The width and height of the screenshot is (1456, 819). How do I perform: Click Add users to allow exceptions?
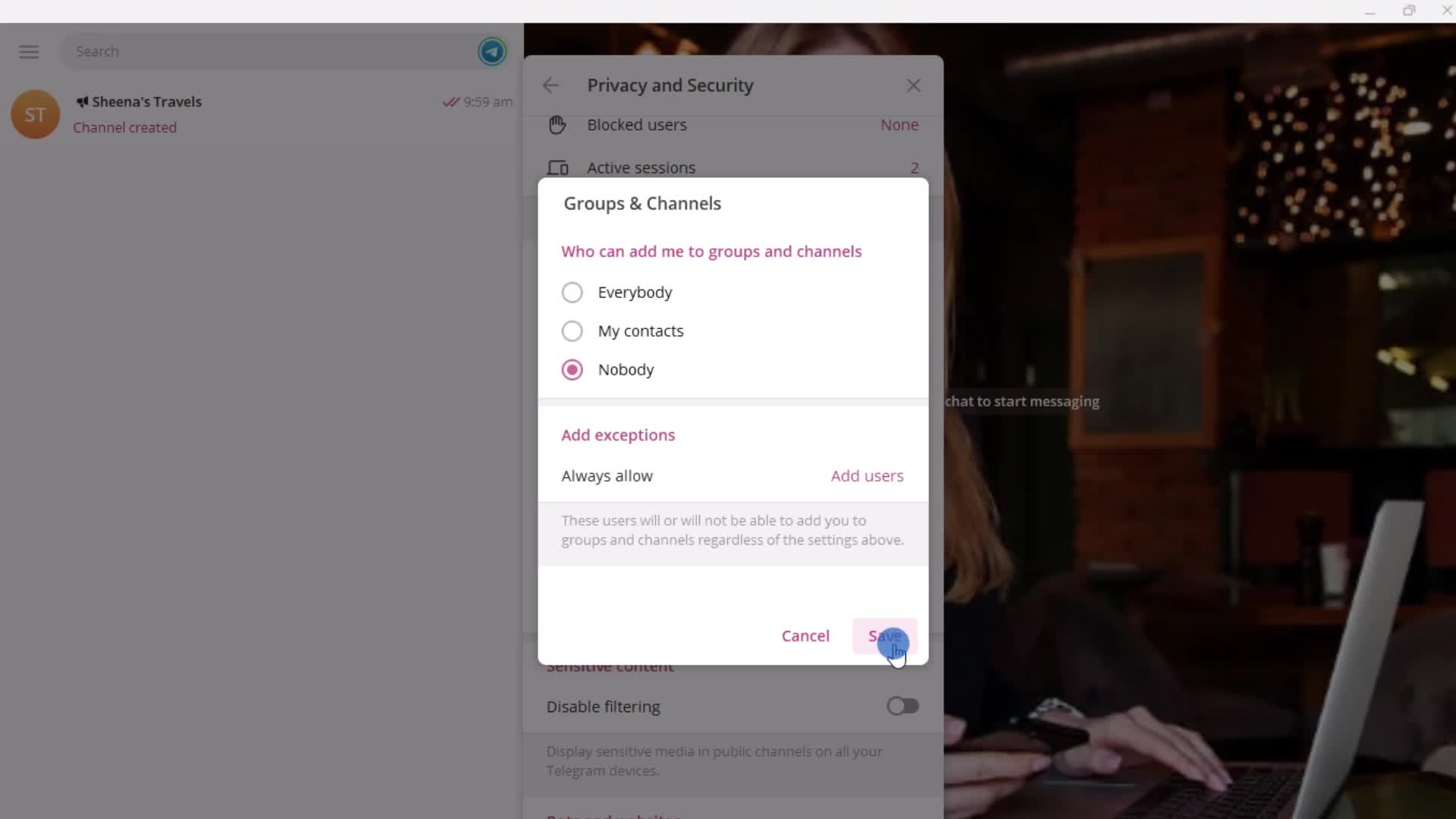[867, 475]
